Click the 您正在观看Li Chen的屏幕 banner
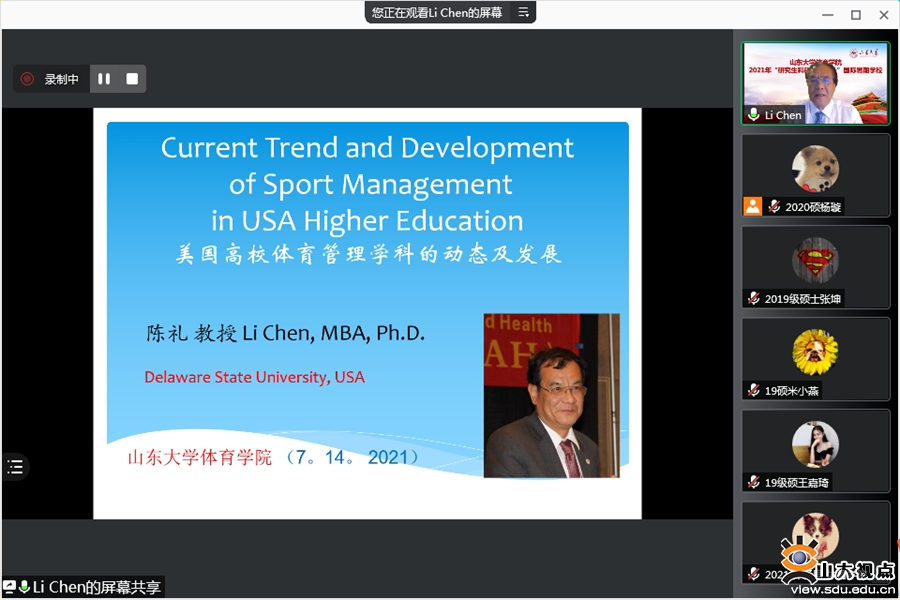900x600 pixels. point(437,12)
